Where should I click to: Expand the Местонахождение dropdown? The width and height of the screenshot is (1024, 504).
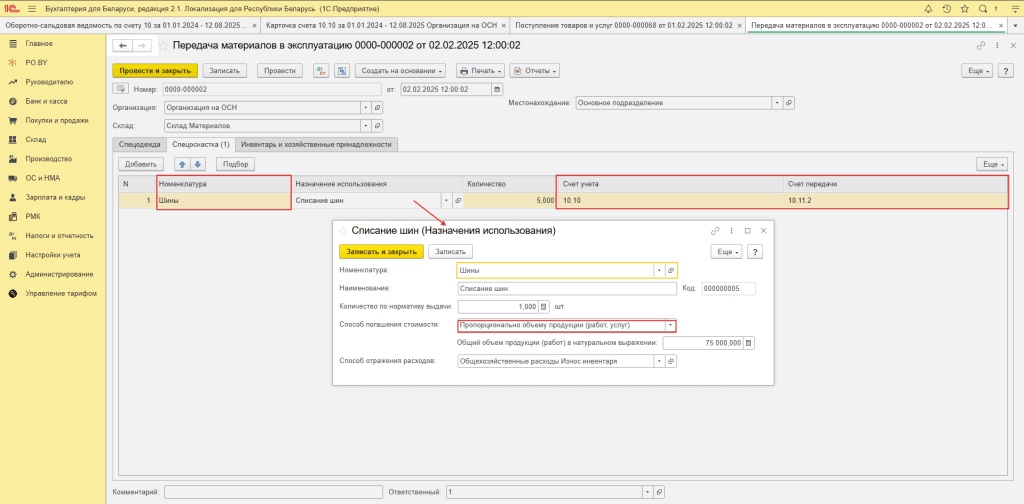click(777, 103)
